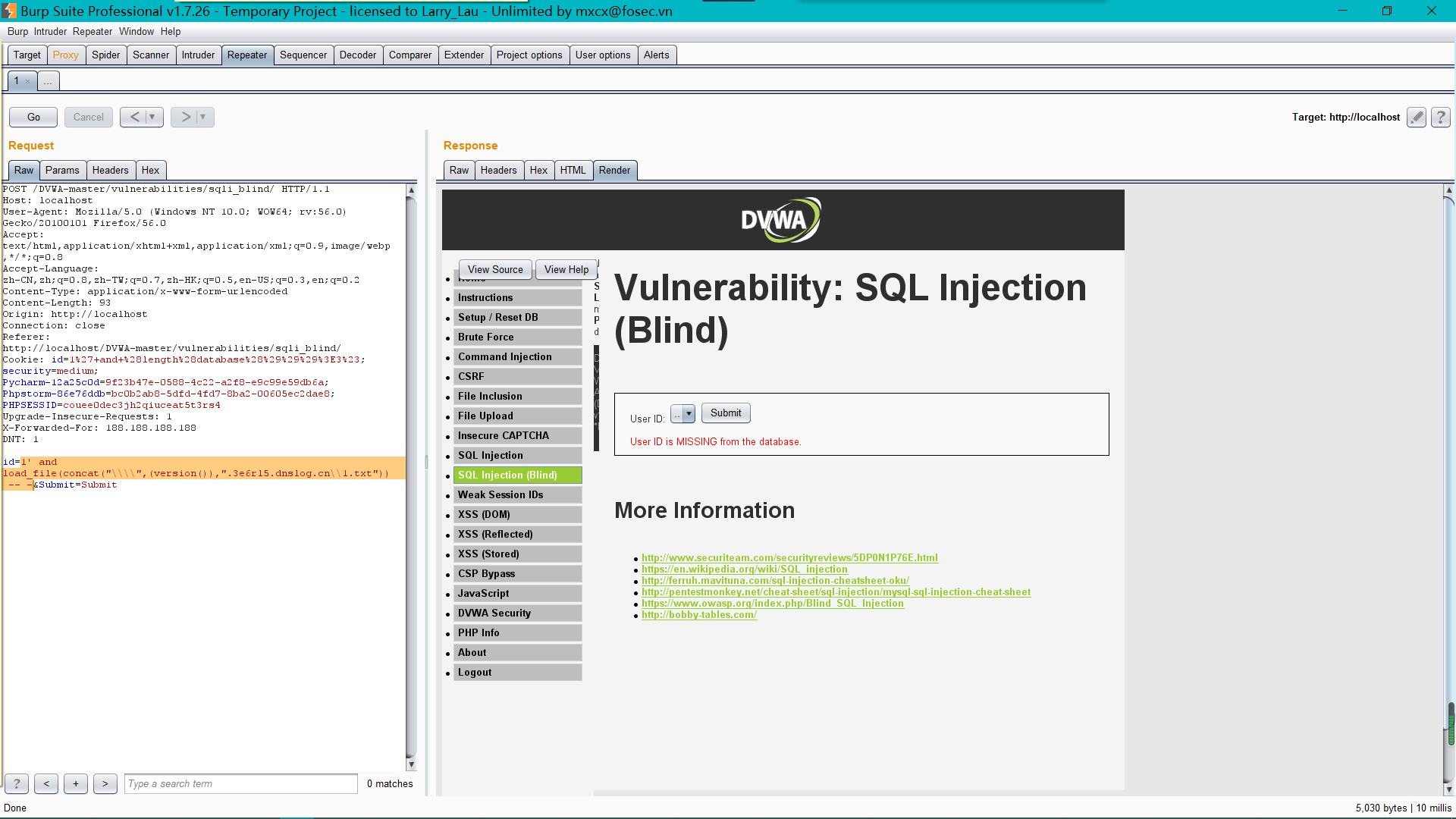This screenshot has width=1456, height=819.
Task: Click the plus search options button
Action: 76,783
